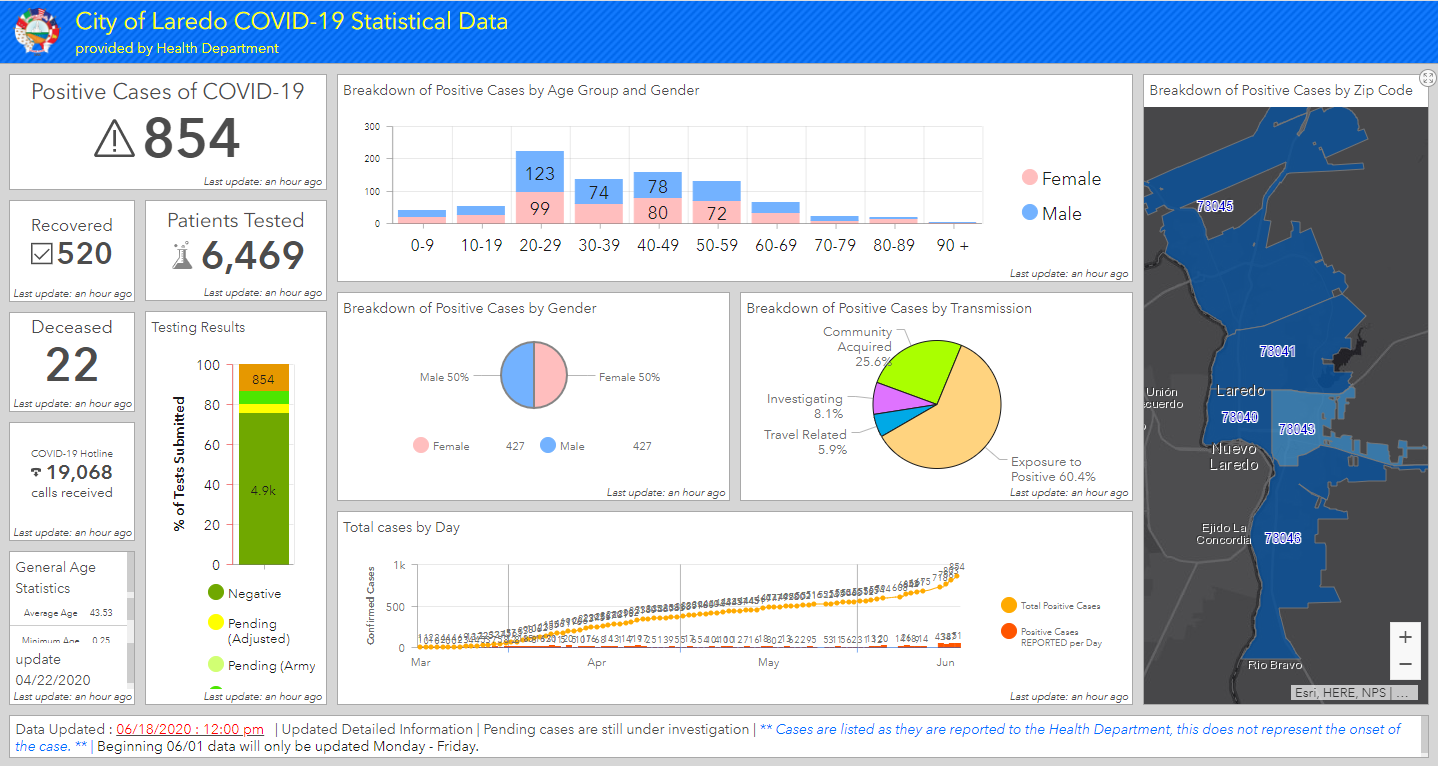Toggle Total Positive Cases legend series

(x=1008, y=605)
